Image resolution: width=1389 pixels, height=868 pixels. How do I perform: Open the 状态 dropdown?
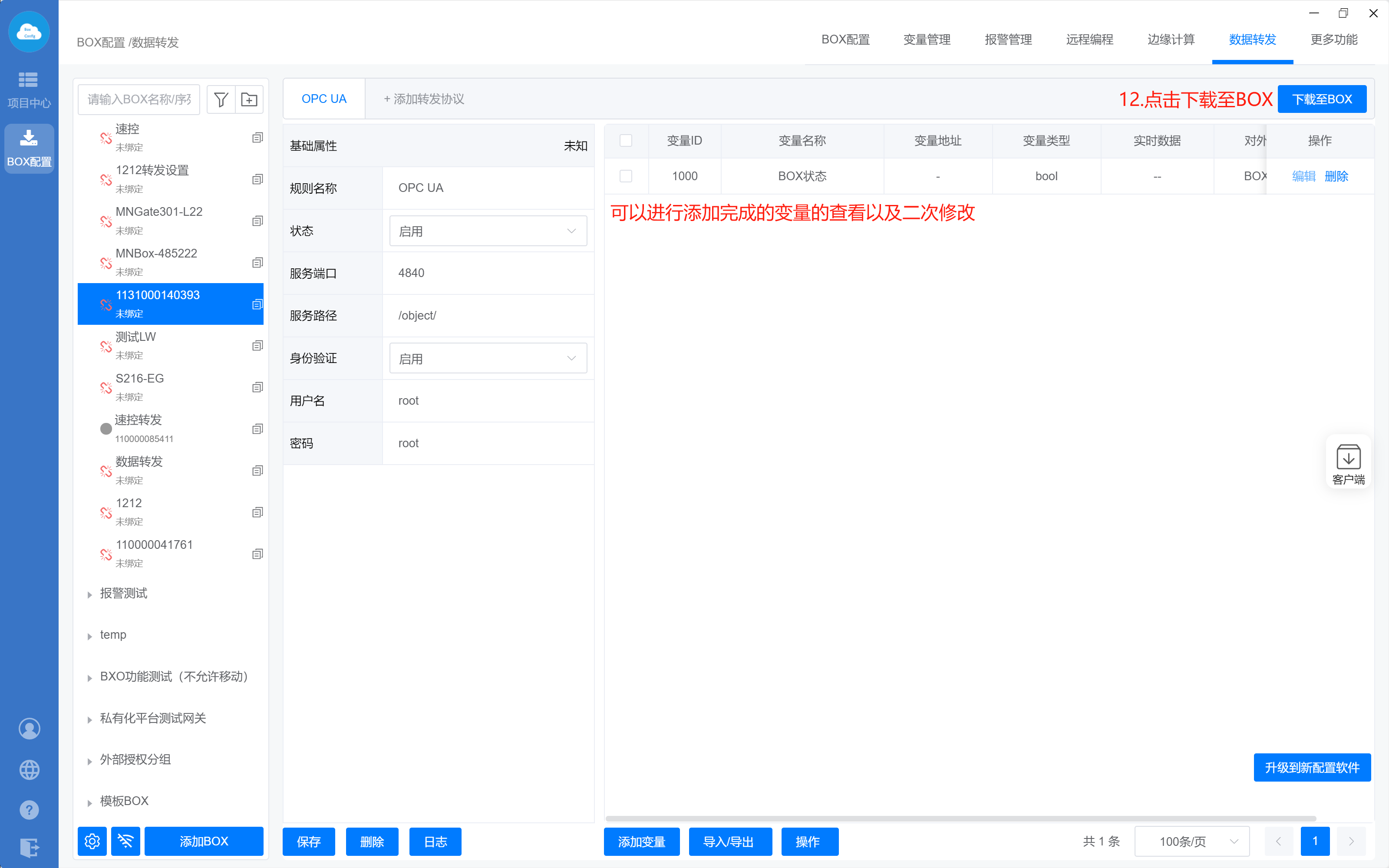[488, 231]
